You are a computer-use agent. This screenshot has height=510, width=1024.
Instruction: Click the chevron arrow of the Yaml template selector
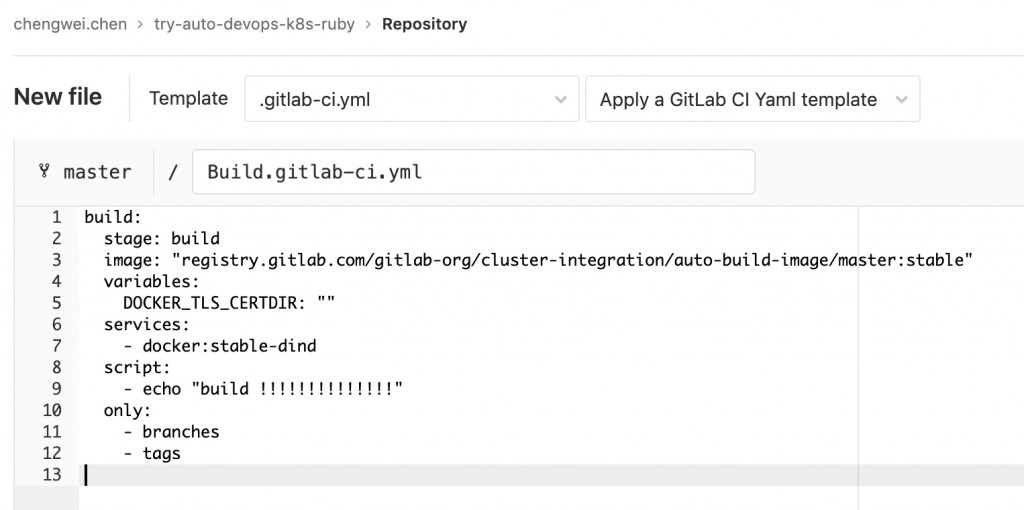coord(901,100)
